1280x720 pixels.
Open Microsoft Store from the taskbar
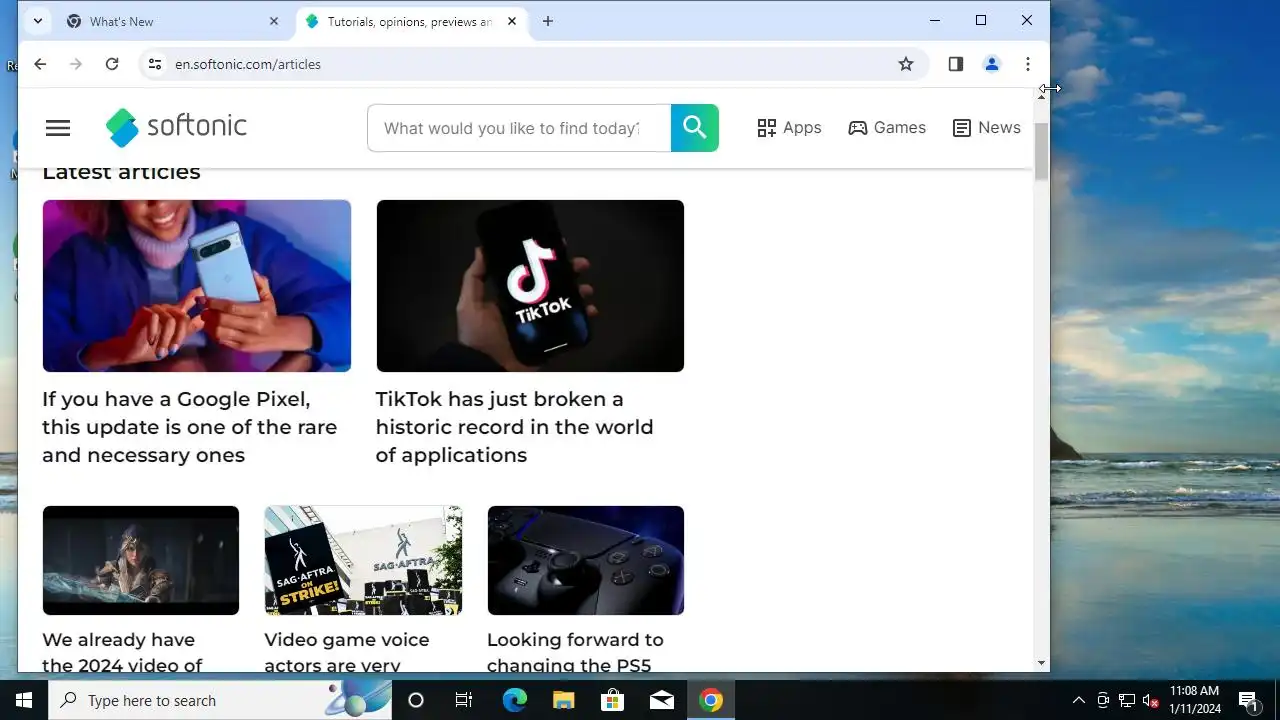[x=612, y=700]
